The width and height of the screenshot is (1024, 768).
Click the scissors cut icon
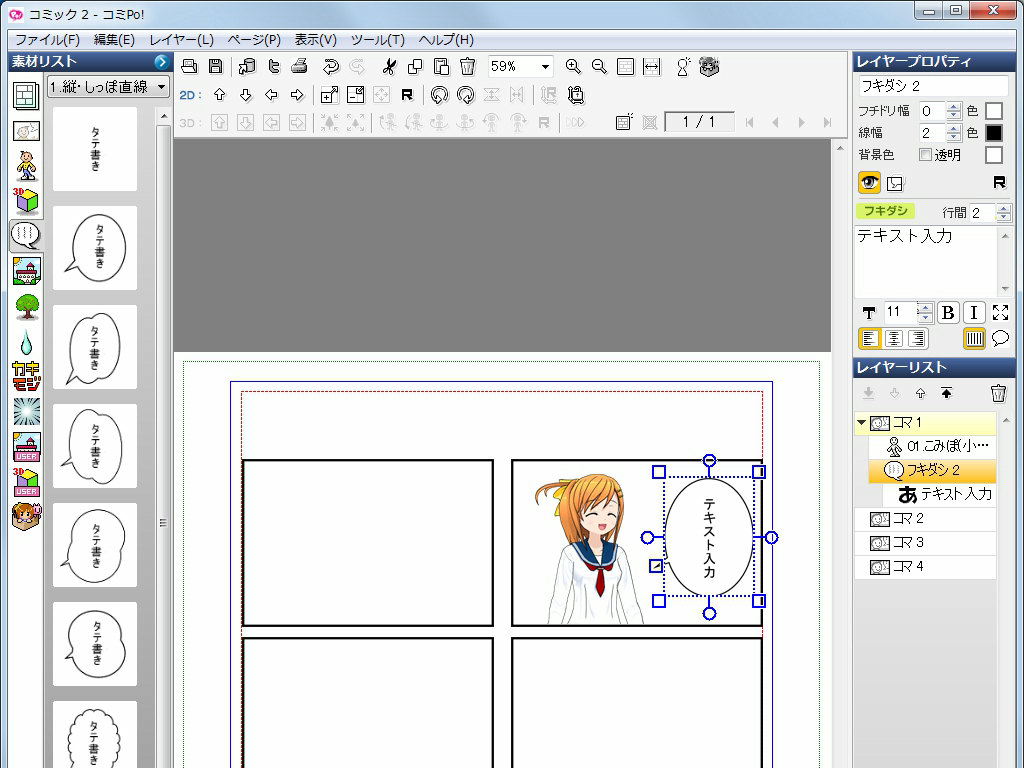click(x=389, y=67)
